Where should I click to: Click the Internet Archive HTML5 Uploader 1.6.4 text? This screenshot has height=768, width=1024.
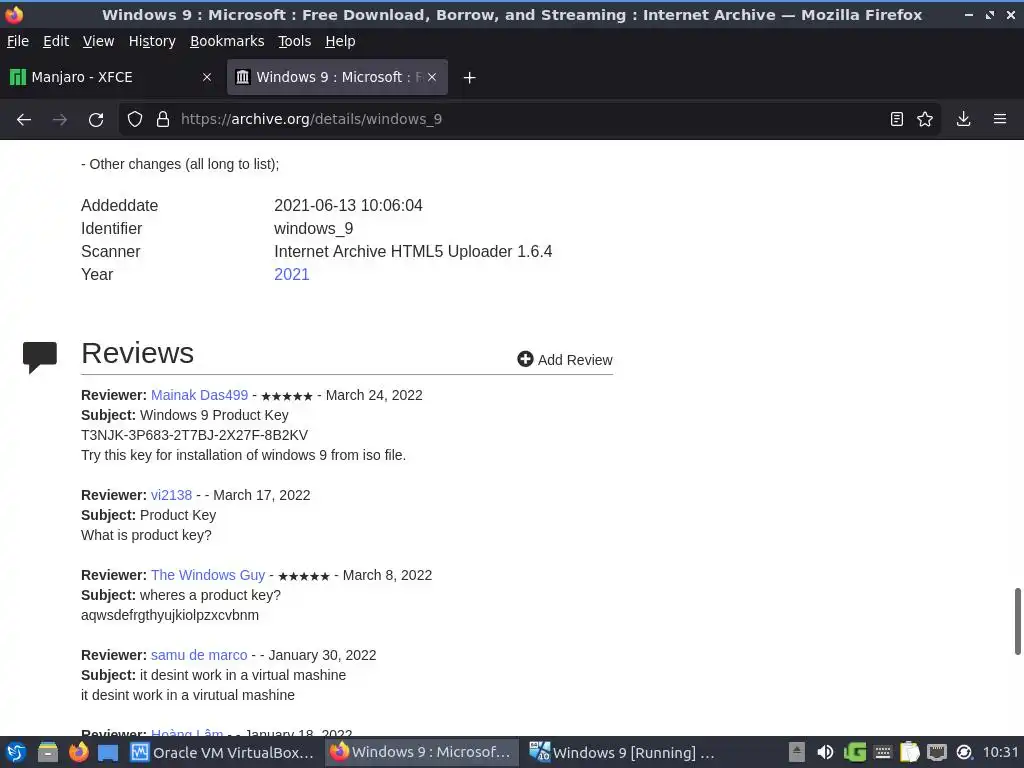[413, 251]
